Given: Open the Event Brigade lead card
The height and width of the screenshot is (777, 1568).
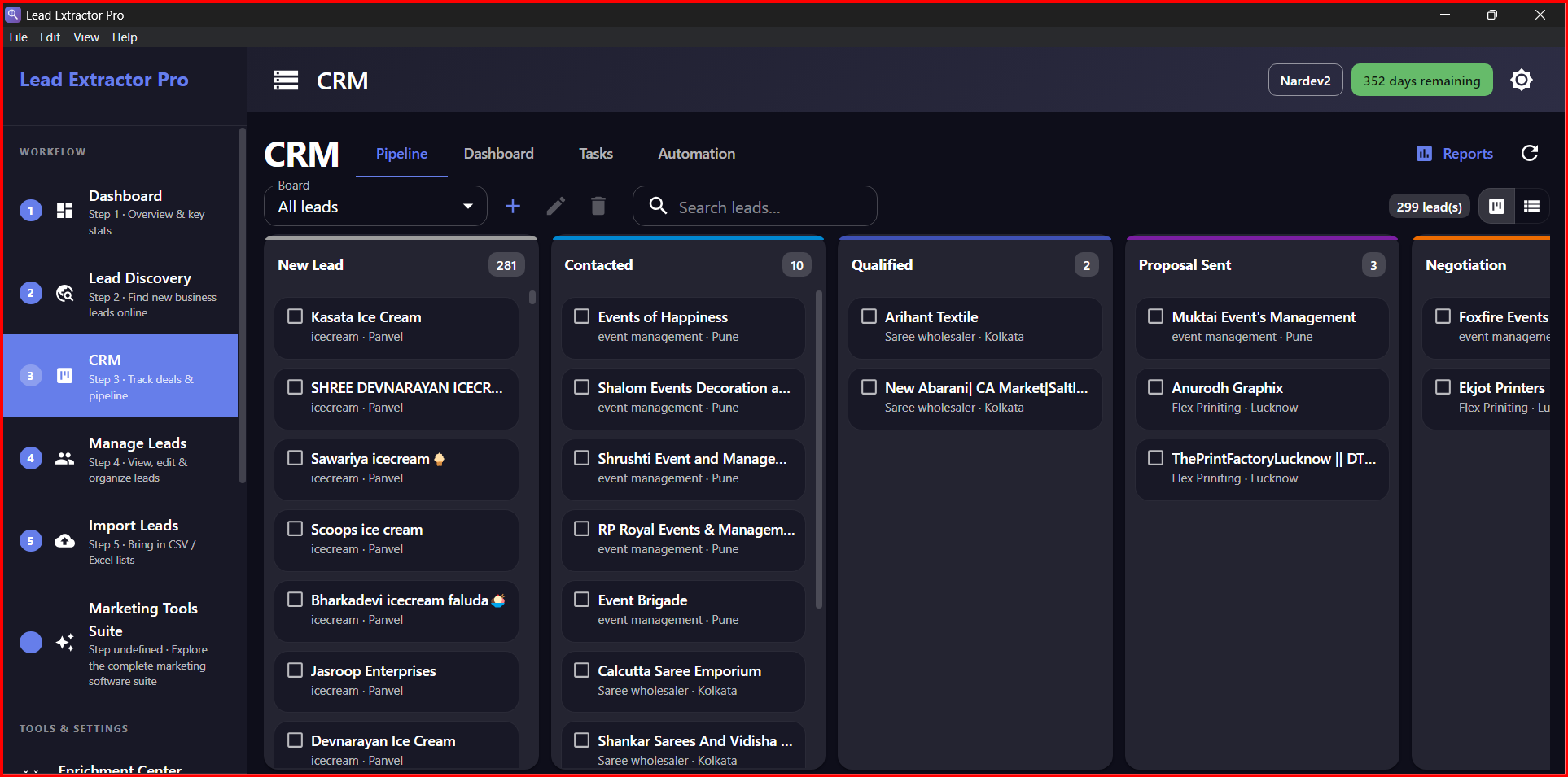Looking at the screenshot, I should (x=683, y=610).
